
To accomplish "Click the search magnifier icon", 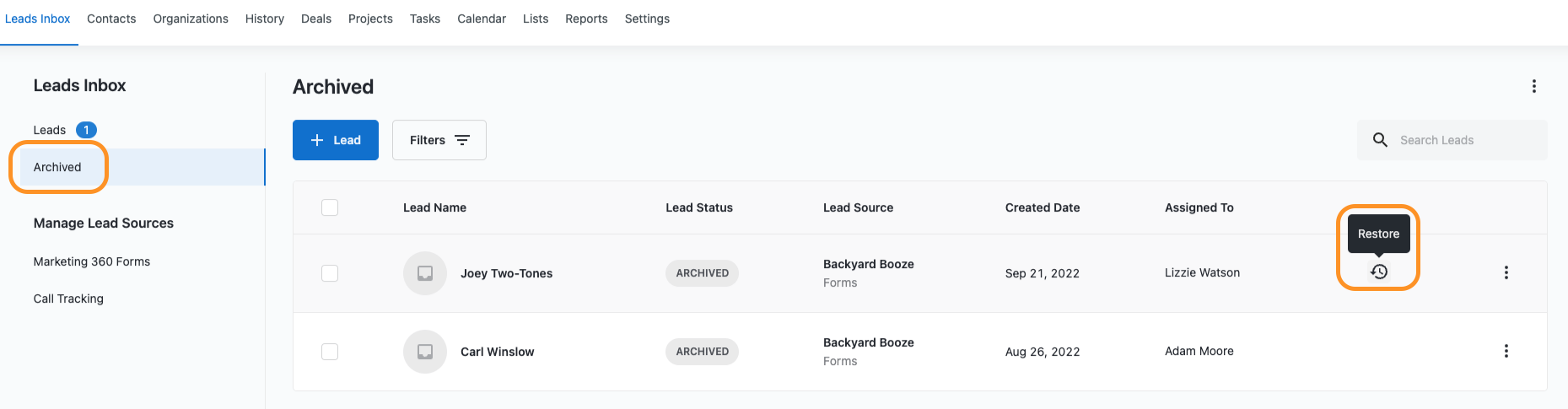I will pos(1380,140).
